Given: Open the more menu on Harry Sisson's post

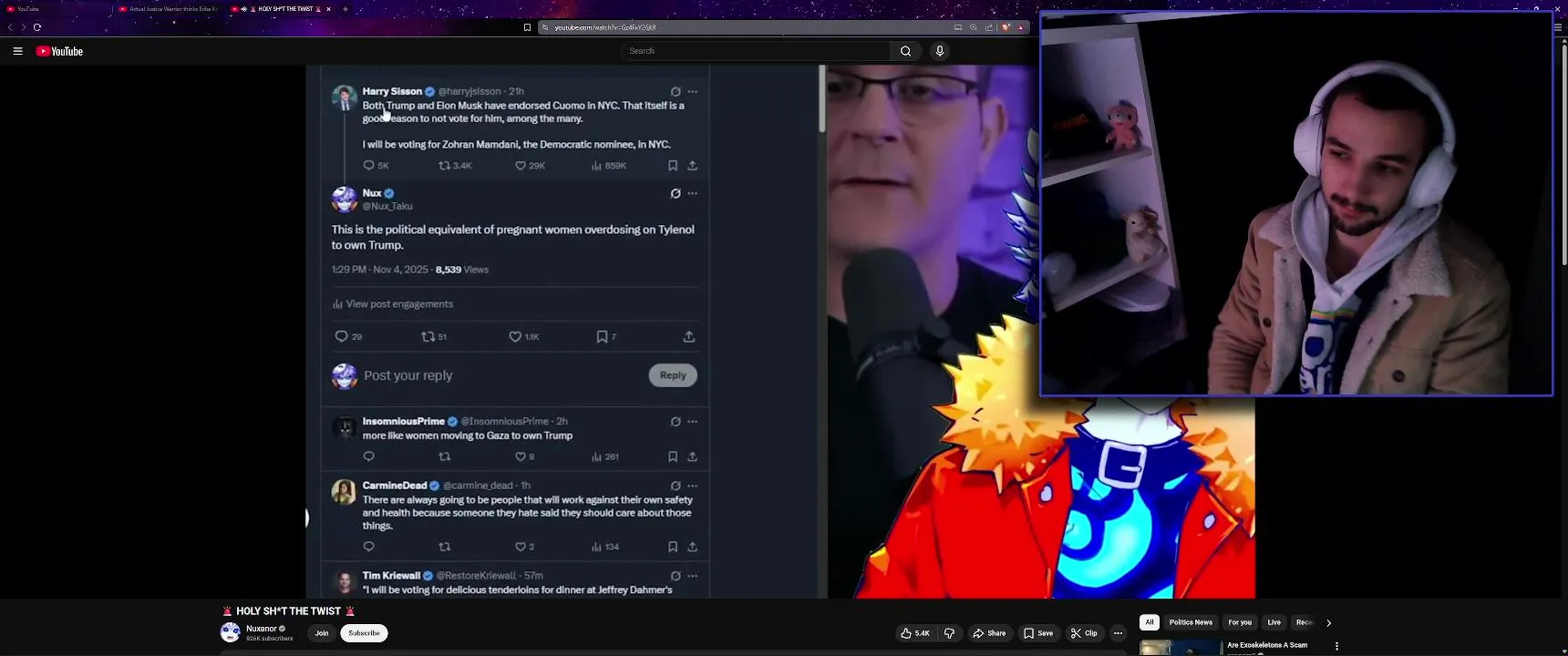Looking at the screenshot, I should (x=693, y=91).
